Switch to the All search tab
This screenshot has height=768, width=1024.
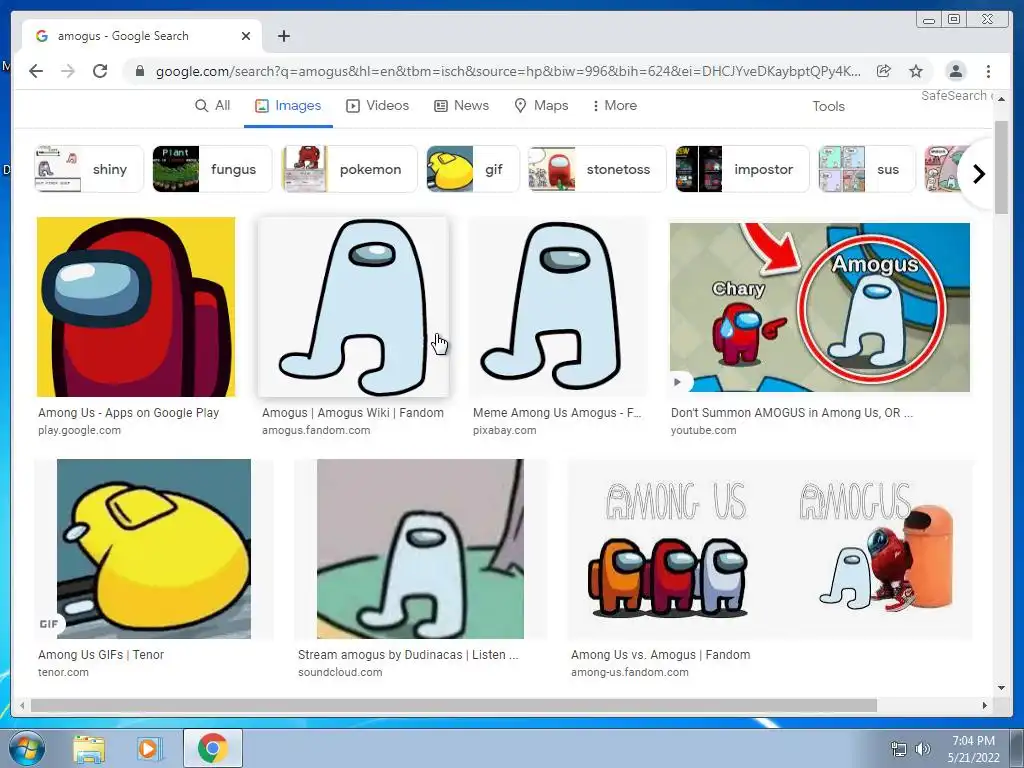click(213, 105)
